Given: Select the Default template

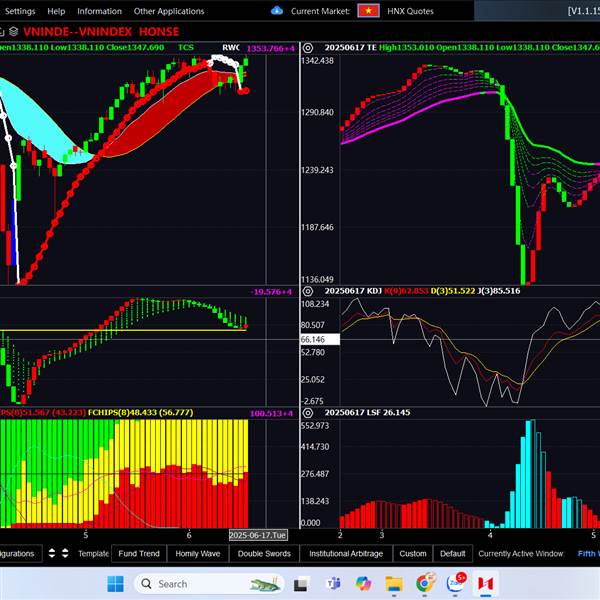Looking at the screenshot, I should (x=452, y=553).
